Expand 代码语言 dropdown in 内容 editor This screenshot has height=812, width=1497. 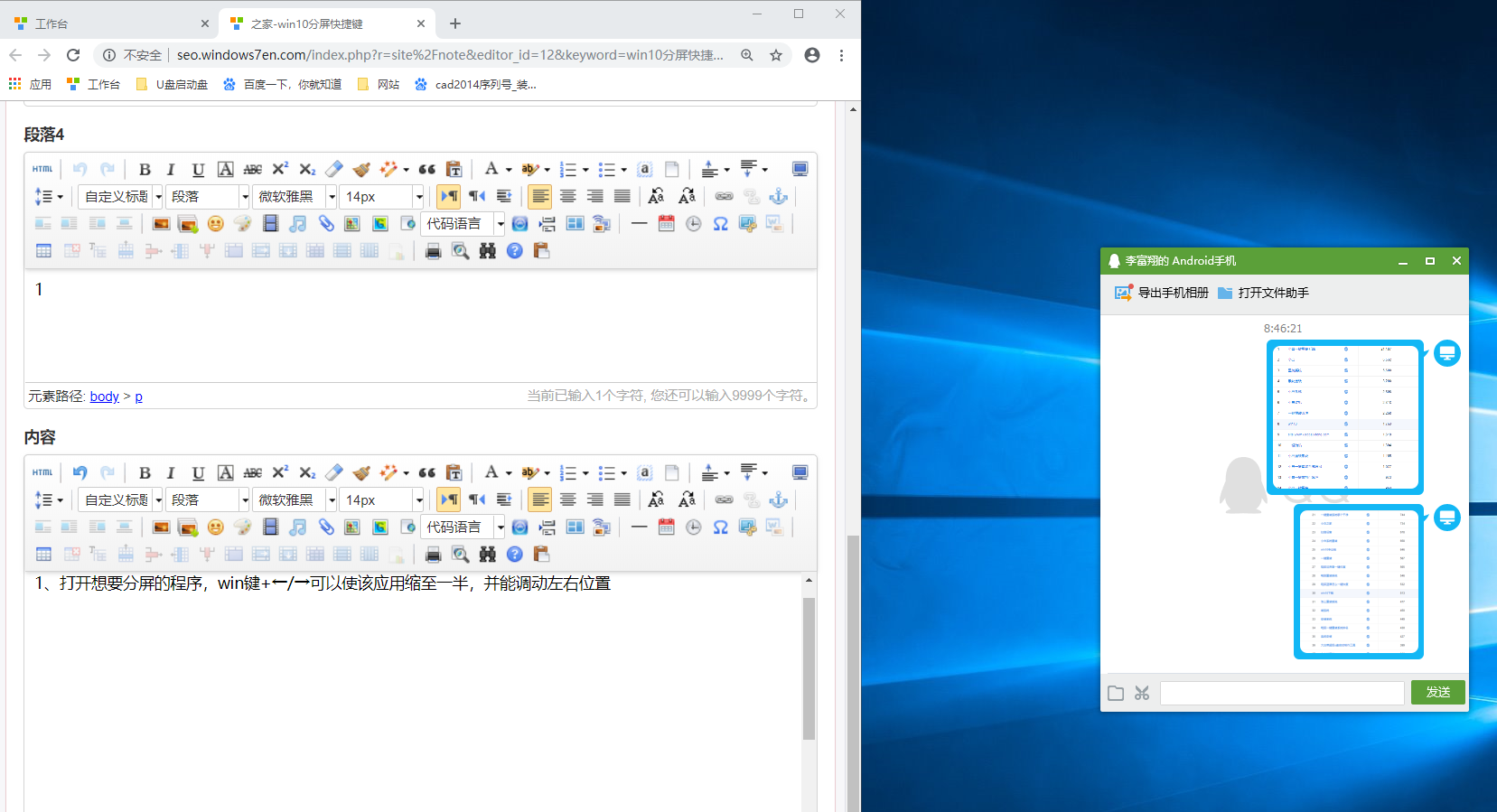tap(500, 527)
